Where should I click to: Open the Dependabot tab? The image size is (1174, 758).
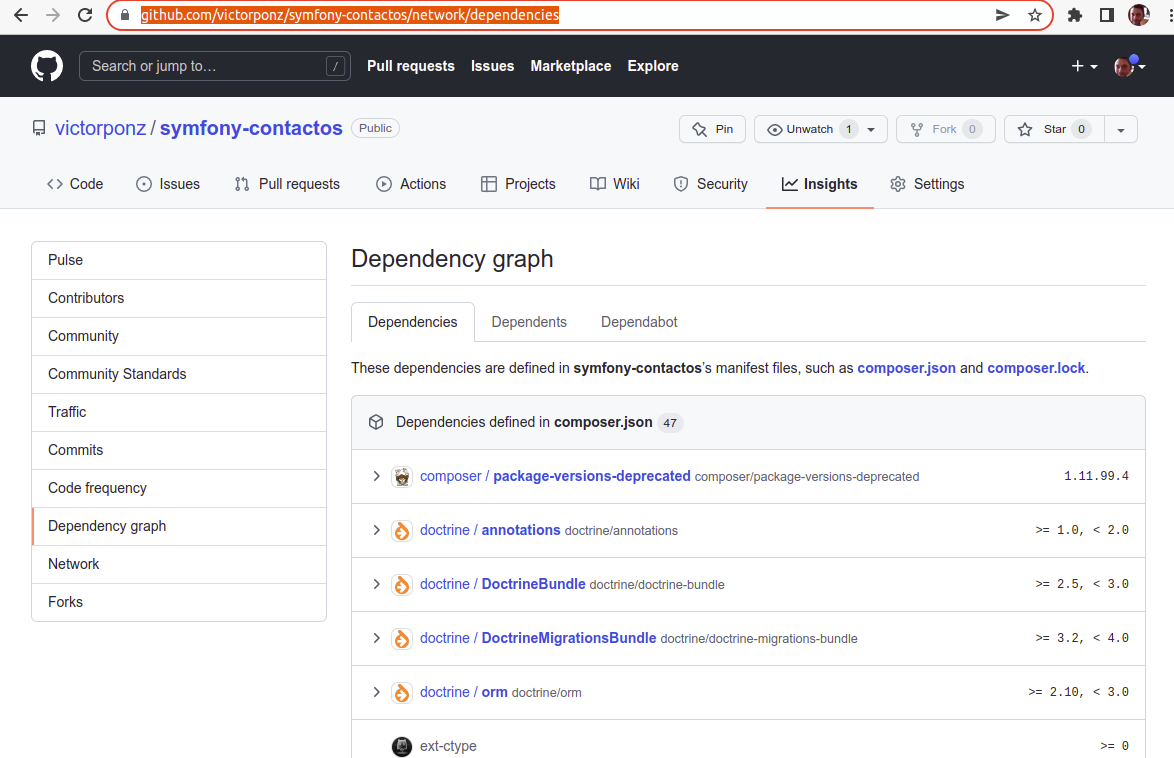[x=639, y=322]
